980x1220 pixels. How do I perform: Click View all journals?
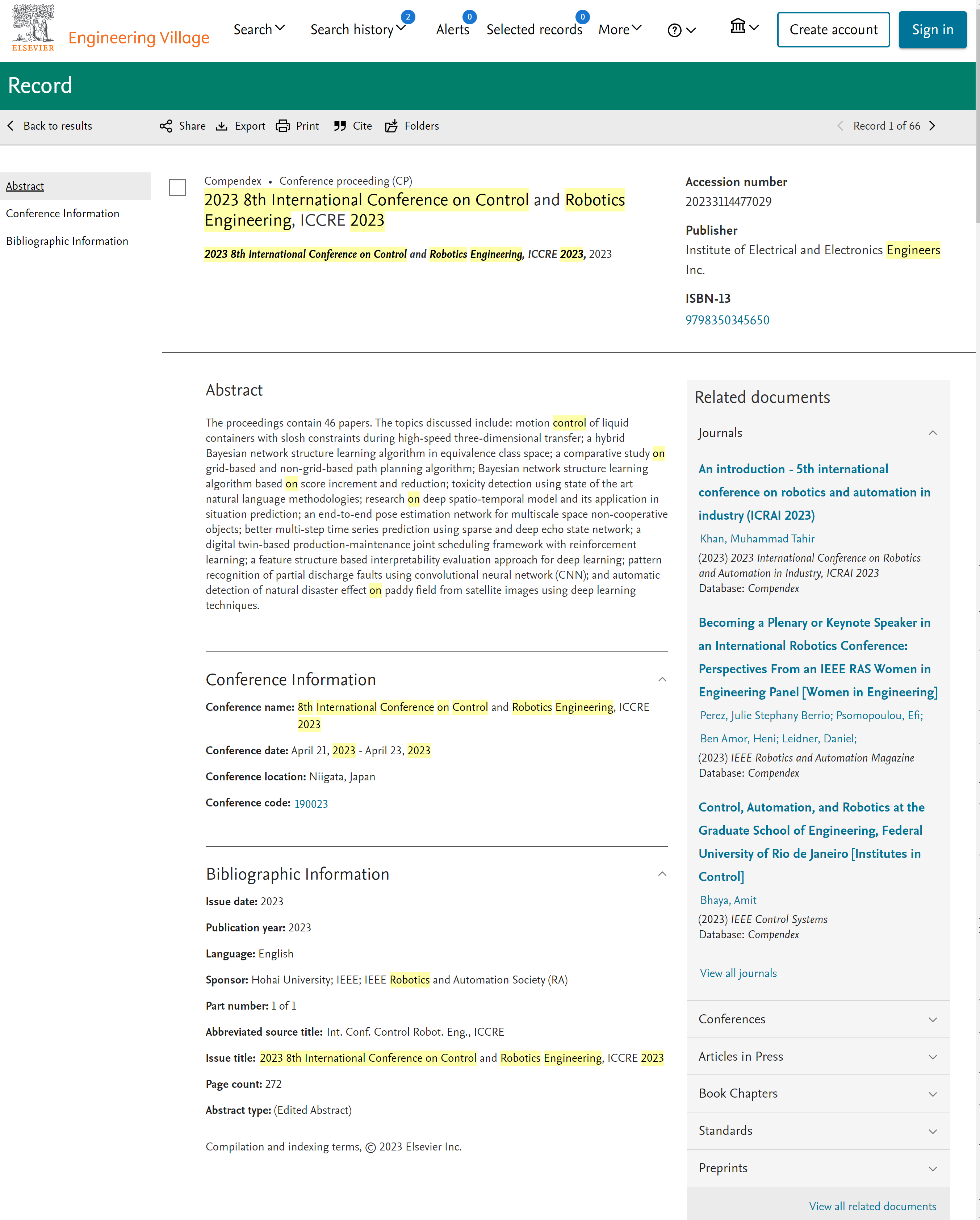(738, 973)
